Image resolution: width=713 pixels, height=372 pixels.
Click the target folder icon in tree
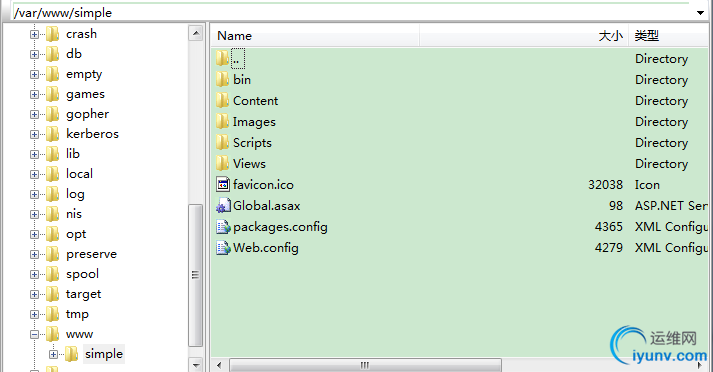(53, 294)
